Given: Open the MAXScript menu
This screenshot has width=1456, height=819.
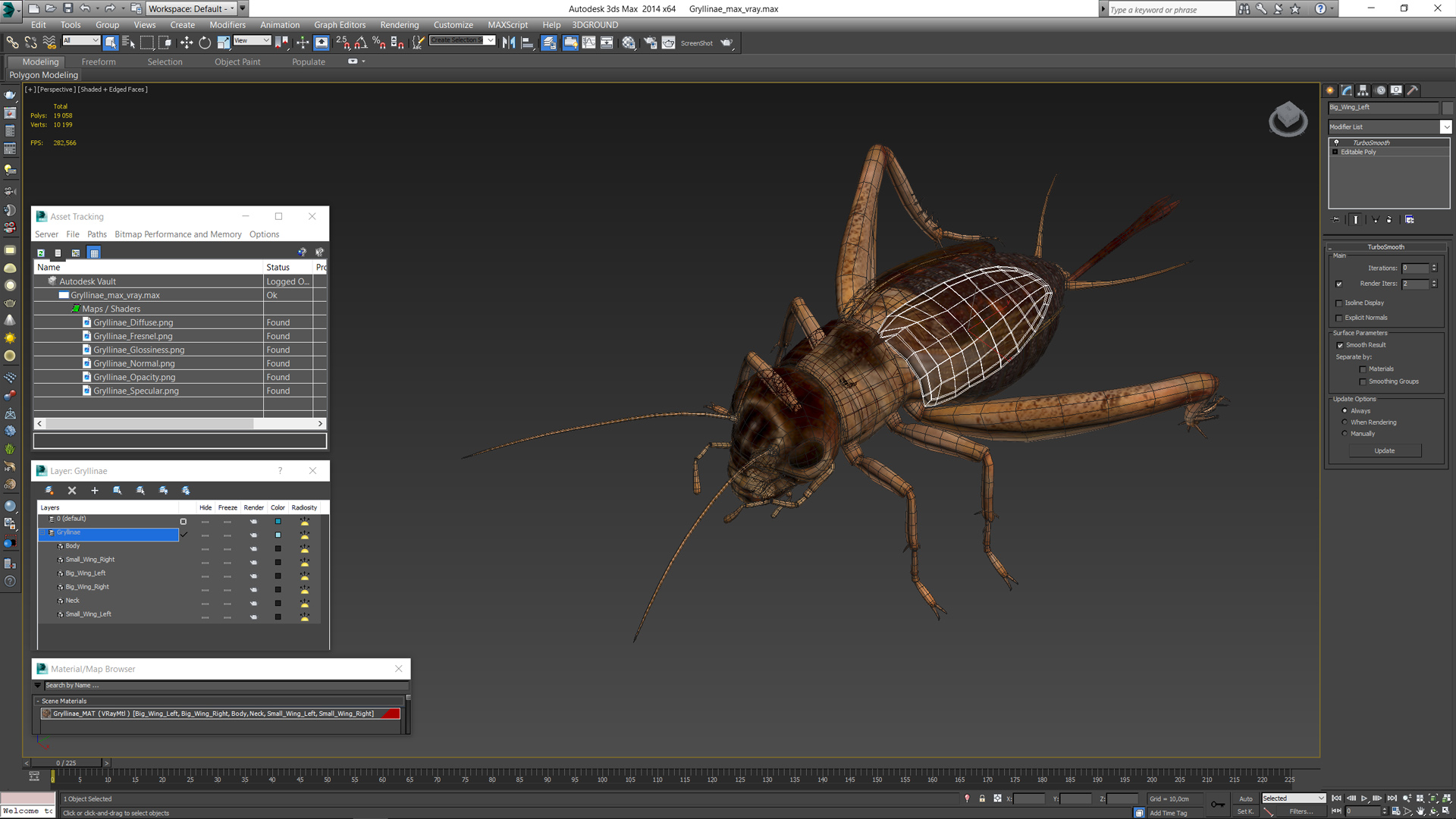Looking at the screenshot, I should 507,25.
